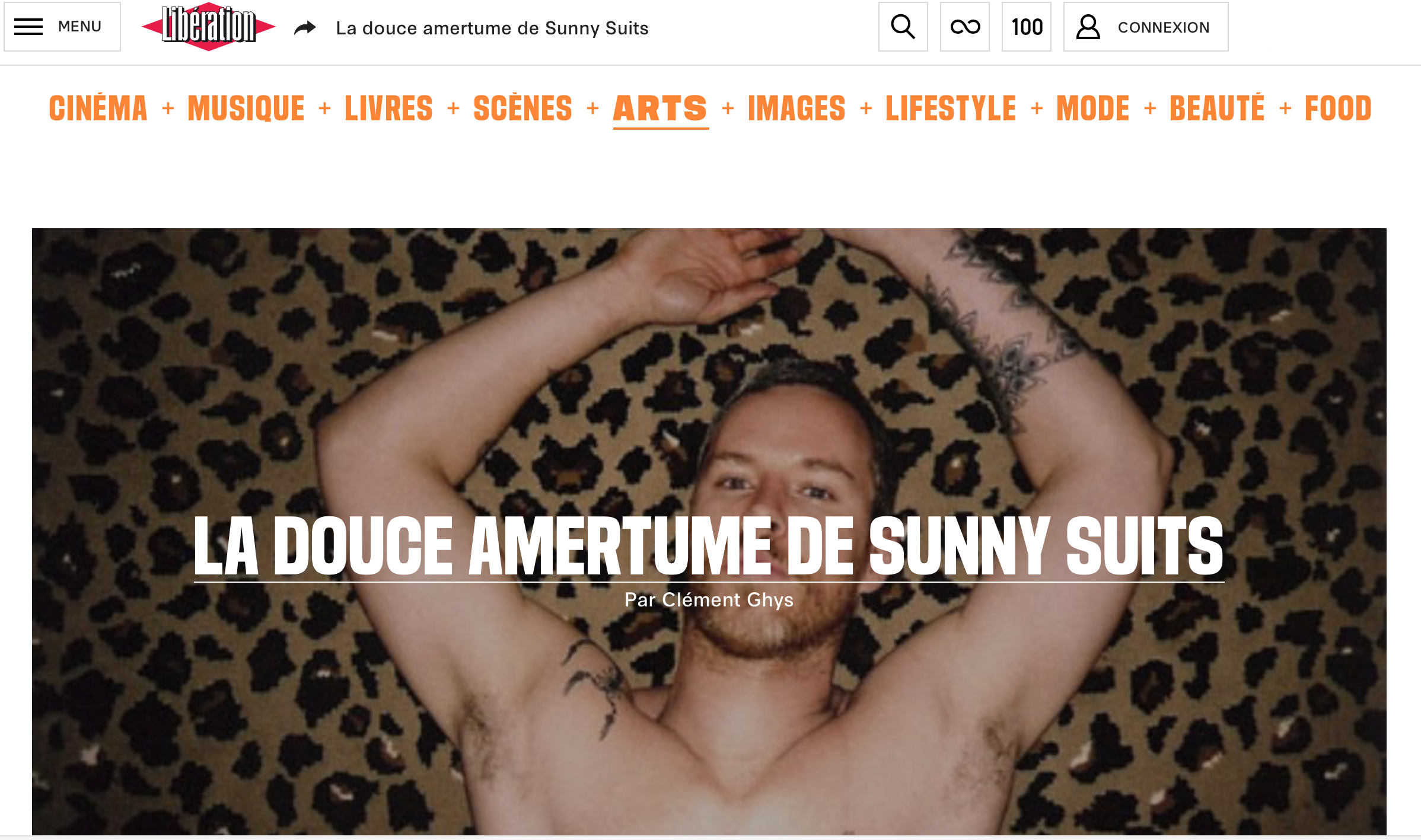Open the CONNEXION login link

[1164, 27]
